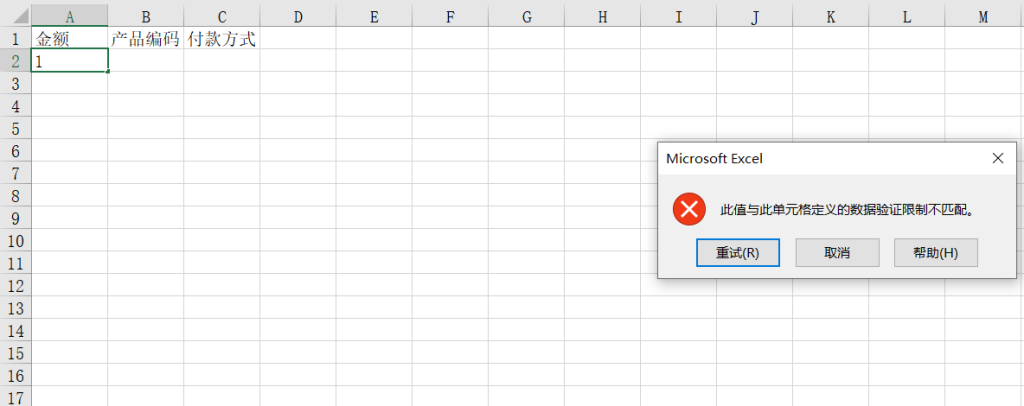Select the row 1 header
1024x406 pixels.
tap(15, 38)
